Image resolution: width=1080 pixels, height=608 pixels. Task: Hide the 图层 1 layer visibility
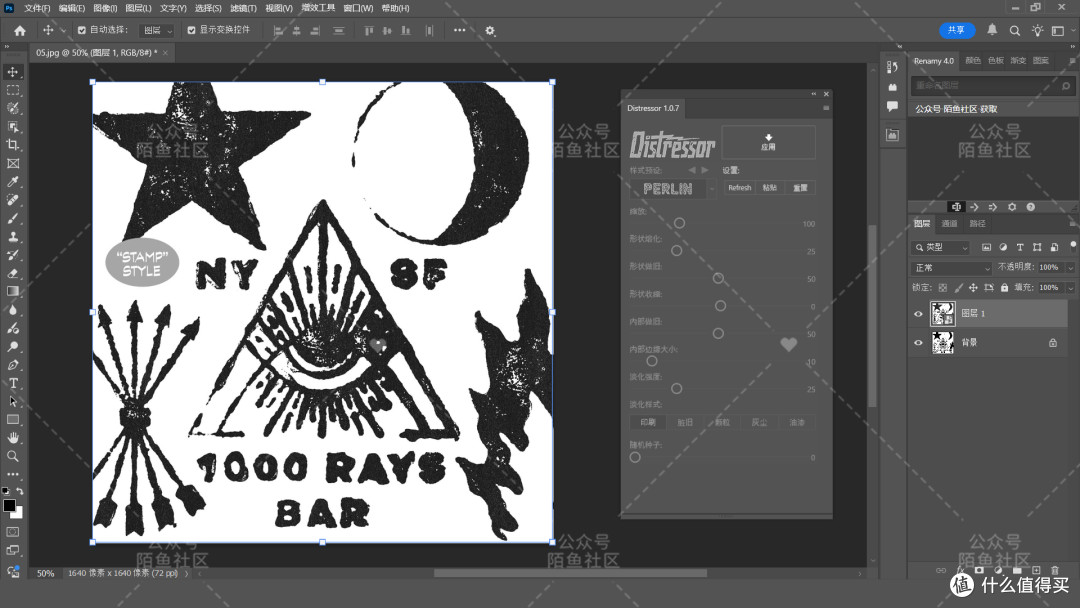click(918, 314)
